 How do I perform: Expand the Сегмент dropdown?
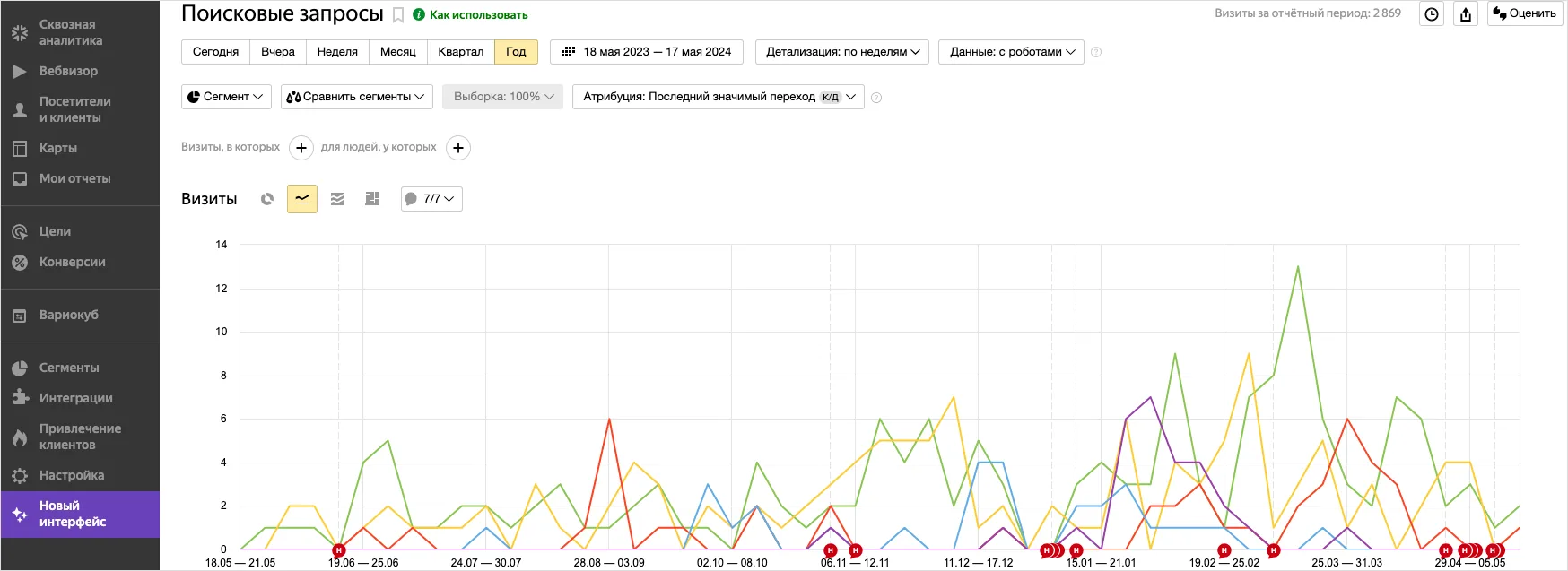pos(226,97)
